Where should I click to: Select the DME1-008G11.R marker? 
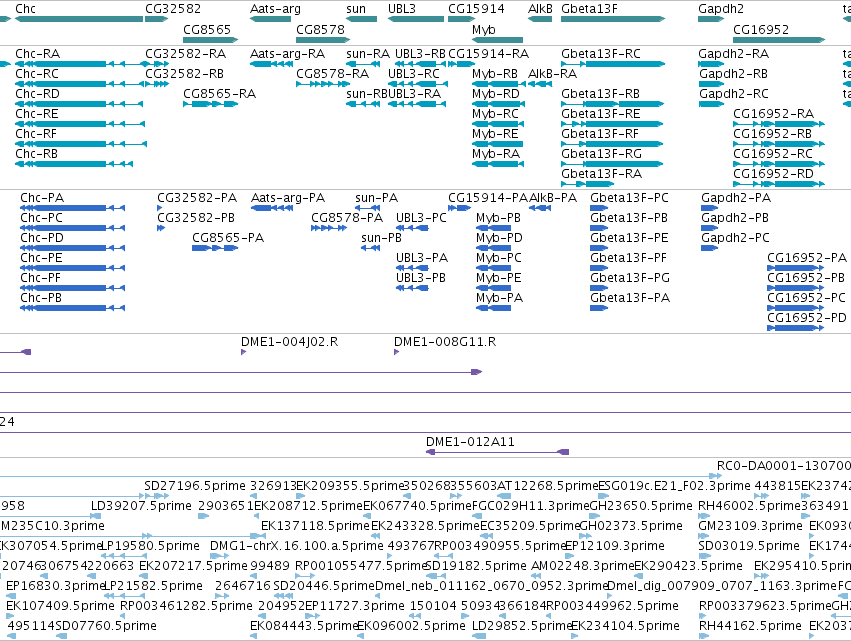(396, 352)
